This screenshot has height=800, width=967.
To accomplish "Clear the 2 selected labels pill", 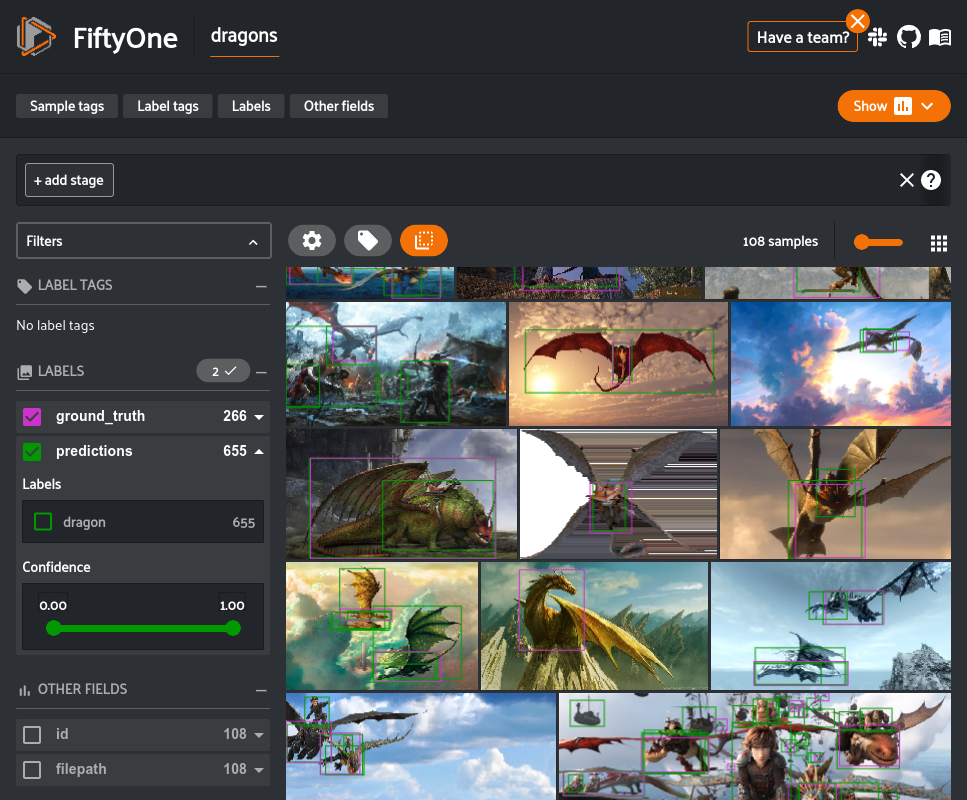I will click(x=223, y=371).
